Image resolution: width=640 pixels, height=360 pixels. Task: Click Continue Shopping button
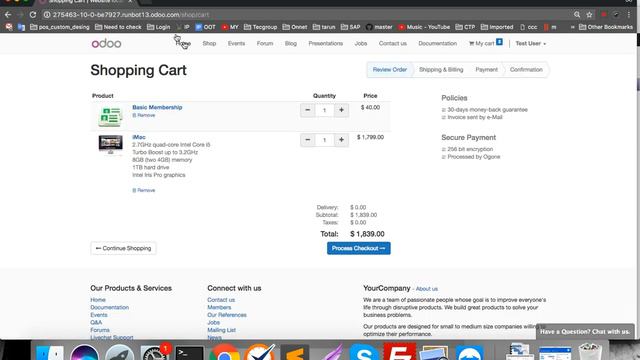point(123,248)
